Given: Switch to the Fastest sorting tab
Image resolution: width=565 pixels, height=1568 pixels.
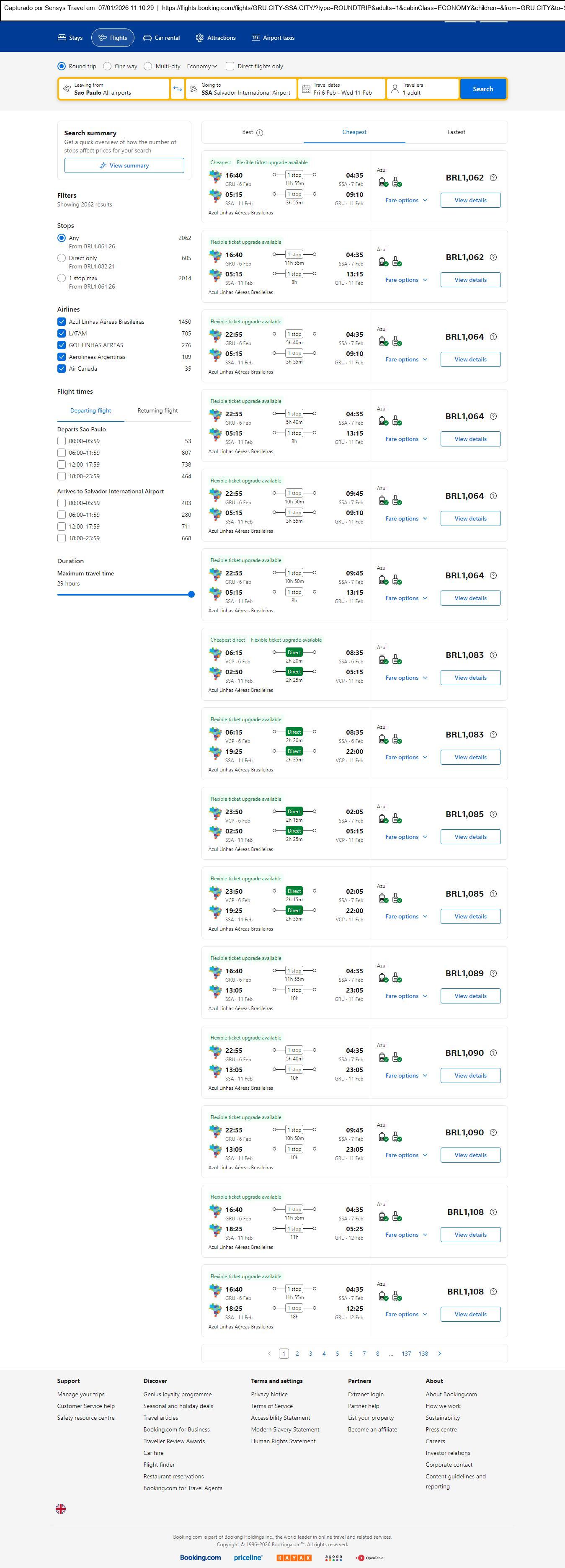Looking at the screenshot, I should (x=456, y=132).
